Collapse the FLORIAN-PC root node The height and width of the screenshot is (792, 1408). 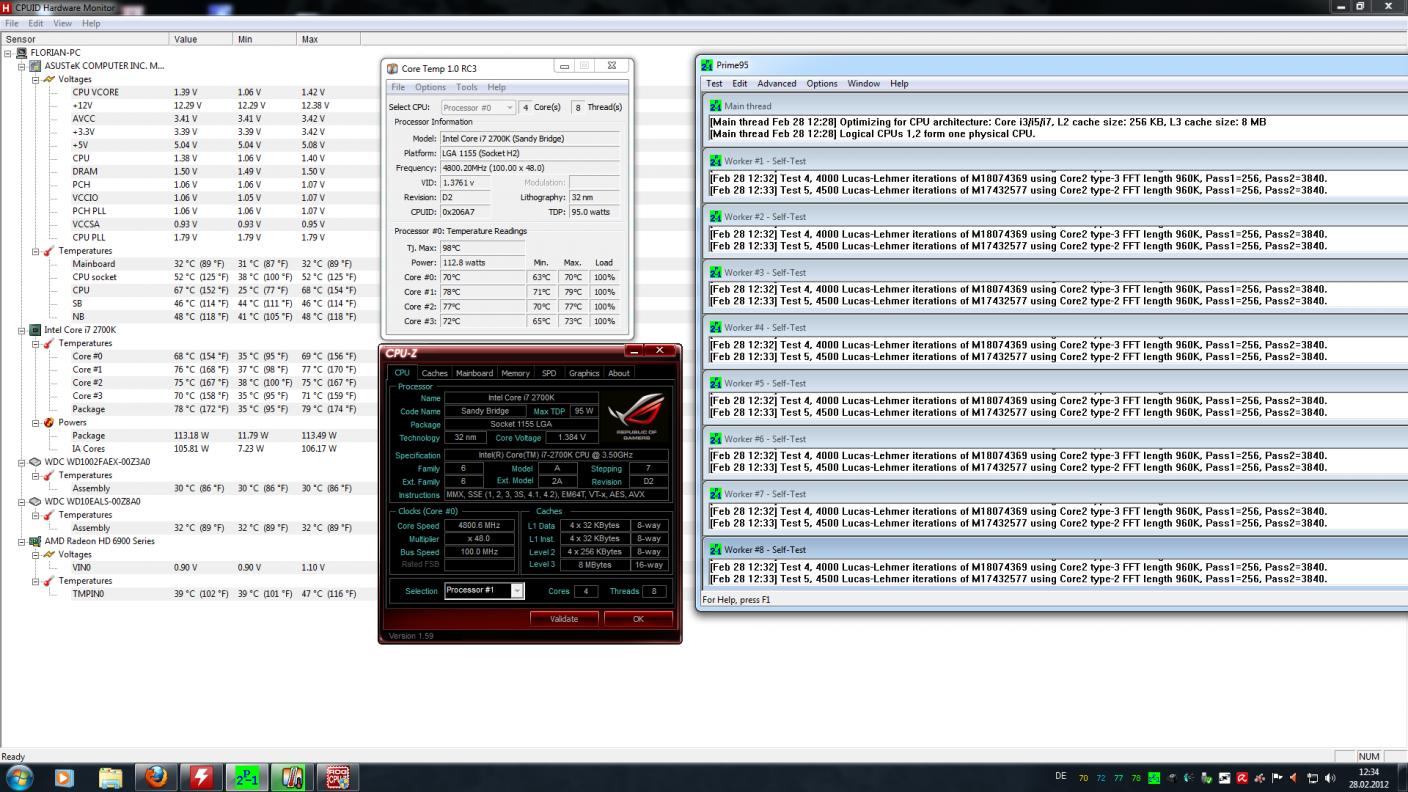coord(8,53)
